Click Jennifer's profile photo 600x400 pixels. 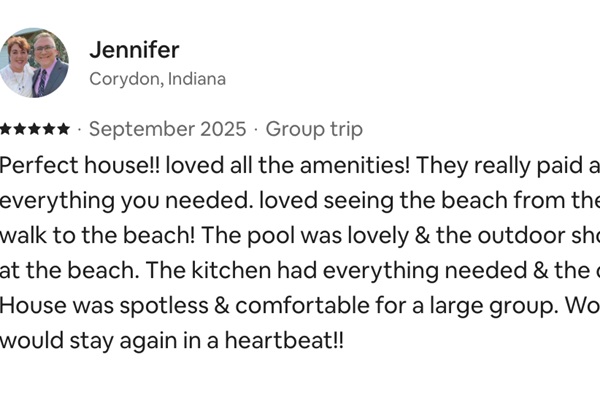(x=35, y=63)
